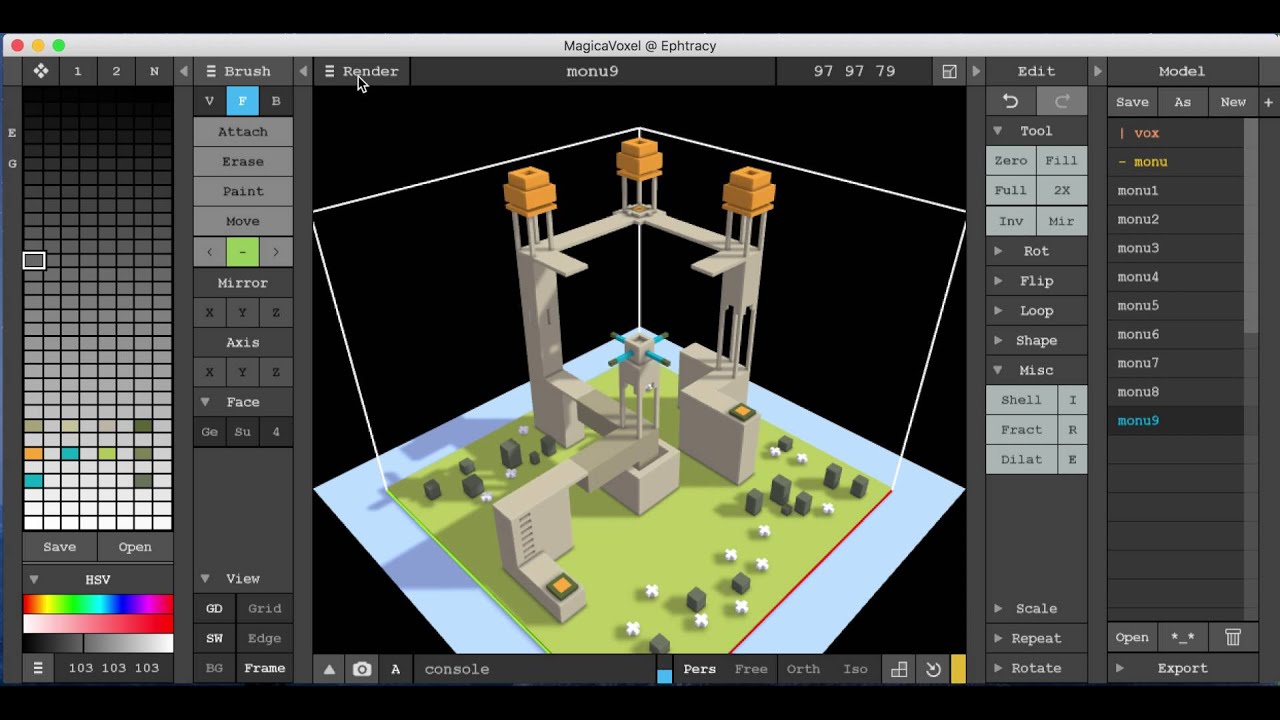Click the camera reset rotate icon

[x=933, y=669]
